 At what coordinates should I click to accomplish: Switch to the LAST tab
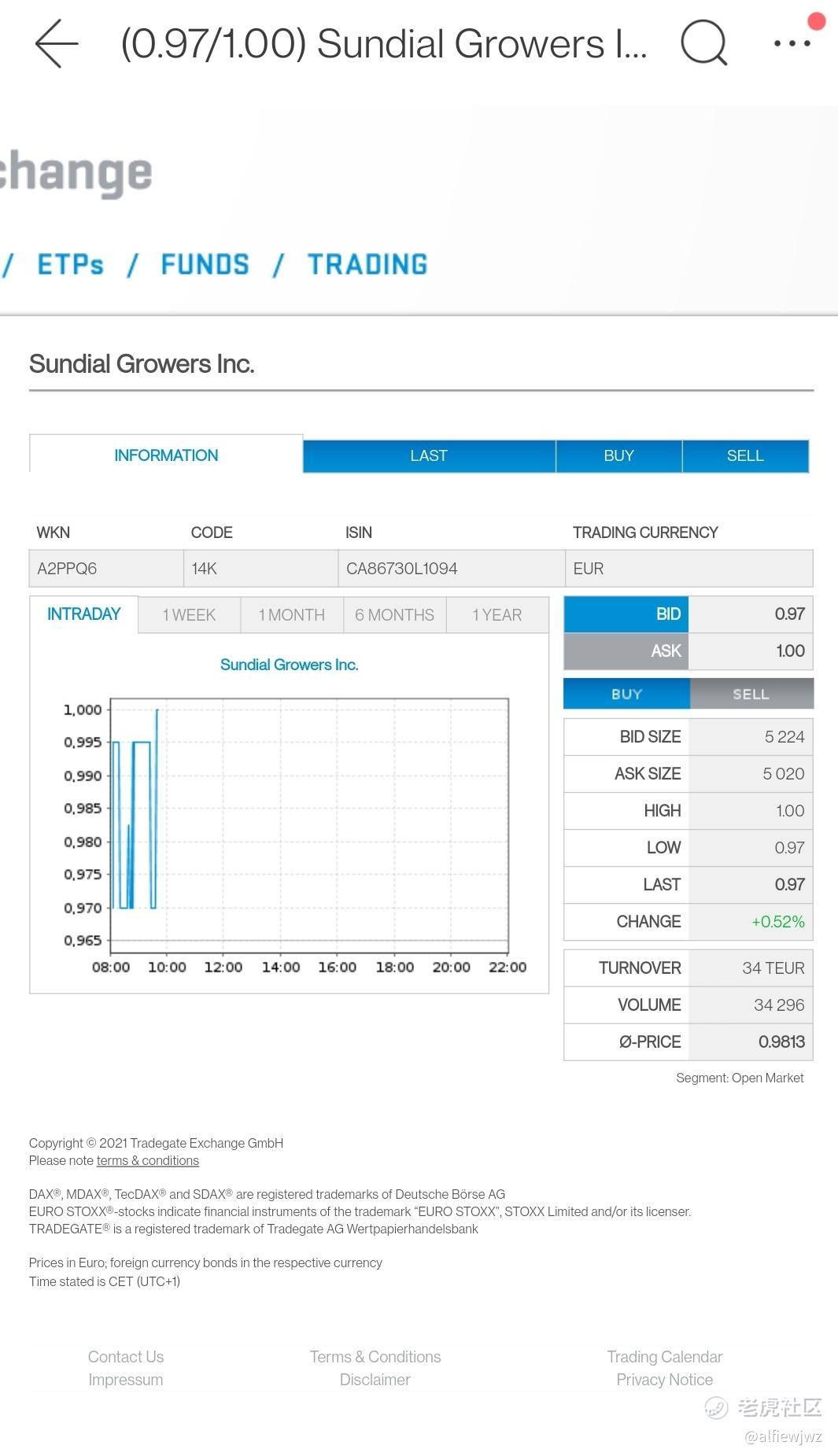coord(429,455)
